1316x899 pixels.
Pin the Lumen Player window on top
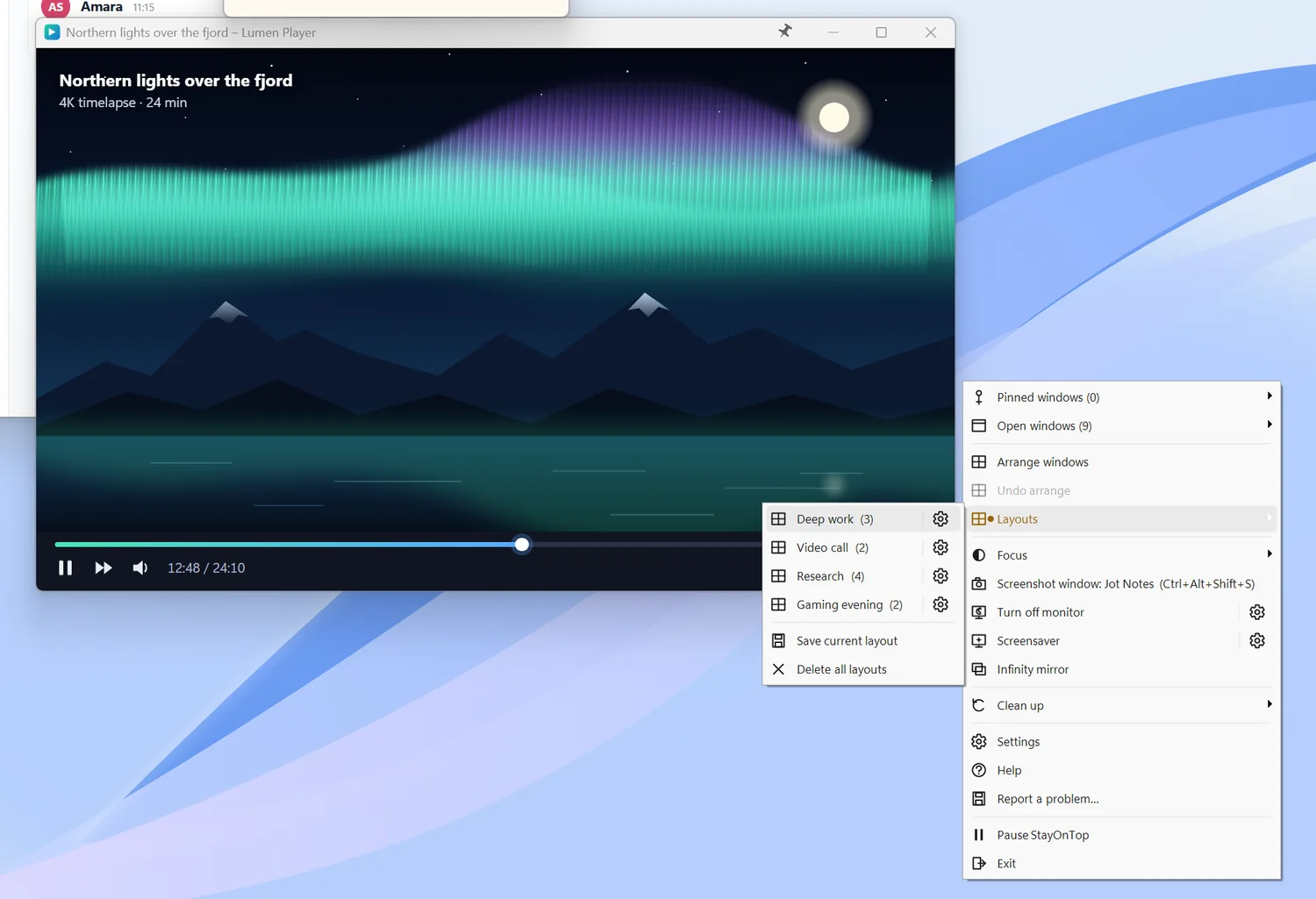point(785,32)
